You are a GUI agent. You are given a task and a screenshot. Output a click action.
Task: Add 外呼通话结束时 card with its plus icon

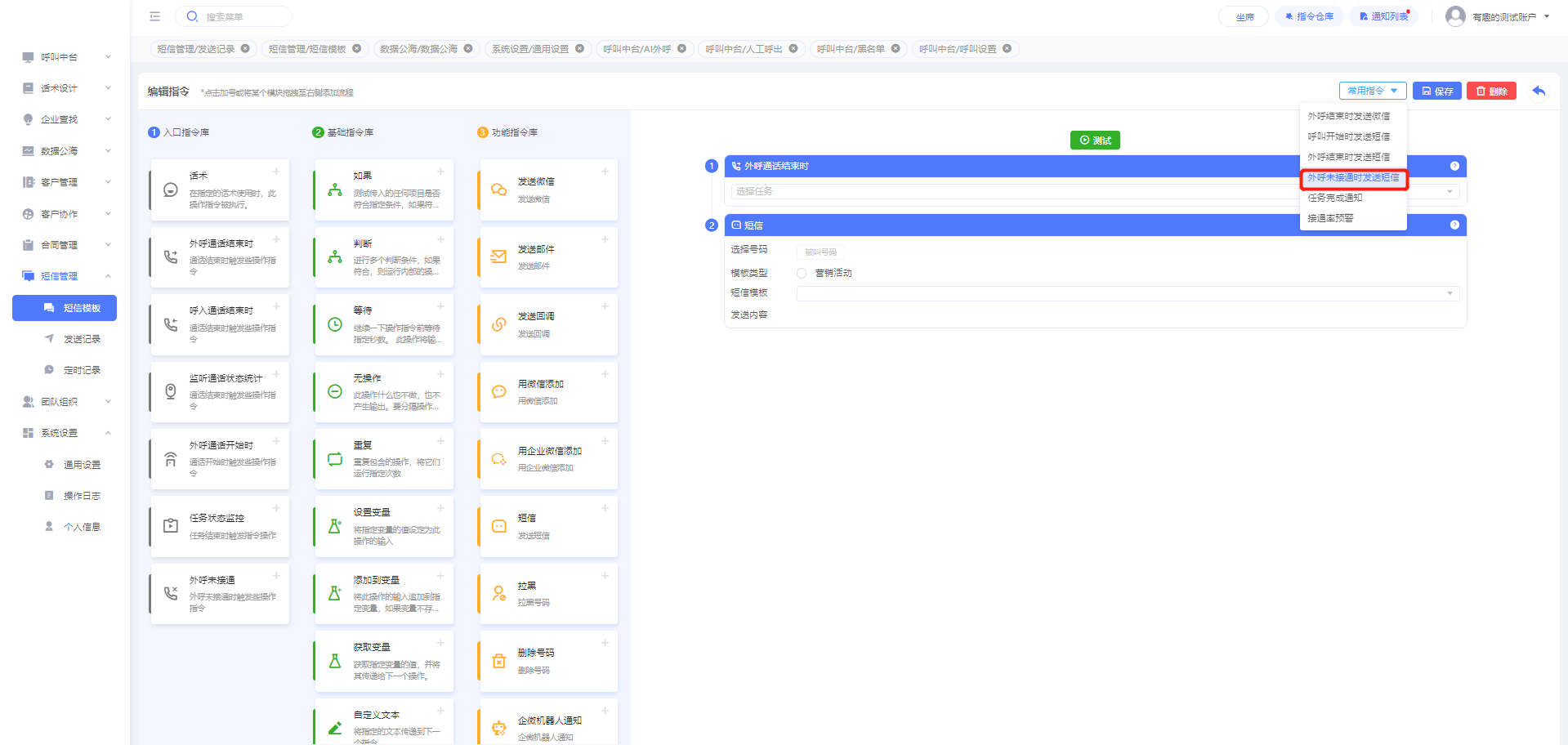(x=276, y=239)
